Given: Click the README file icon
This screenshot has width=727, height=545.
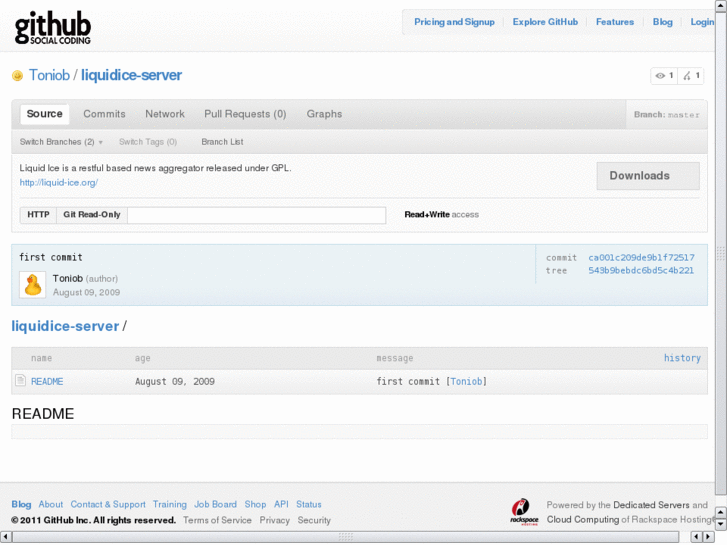Looking at the screenshot, I should click(20, 380).
